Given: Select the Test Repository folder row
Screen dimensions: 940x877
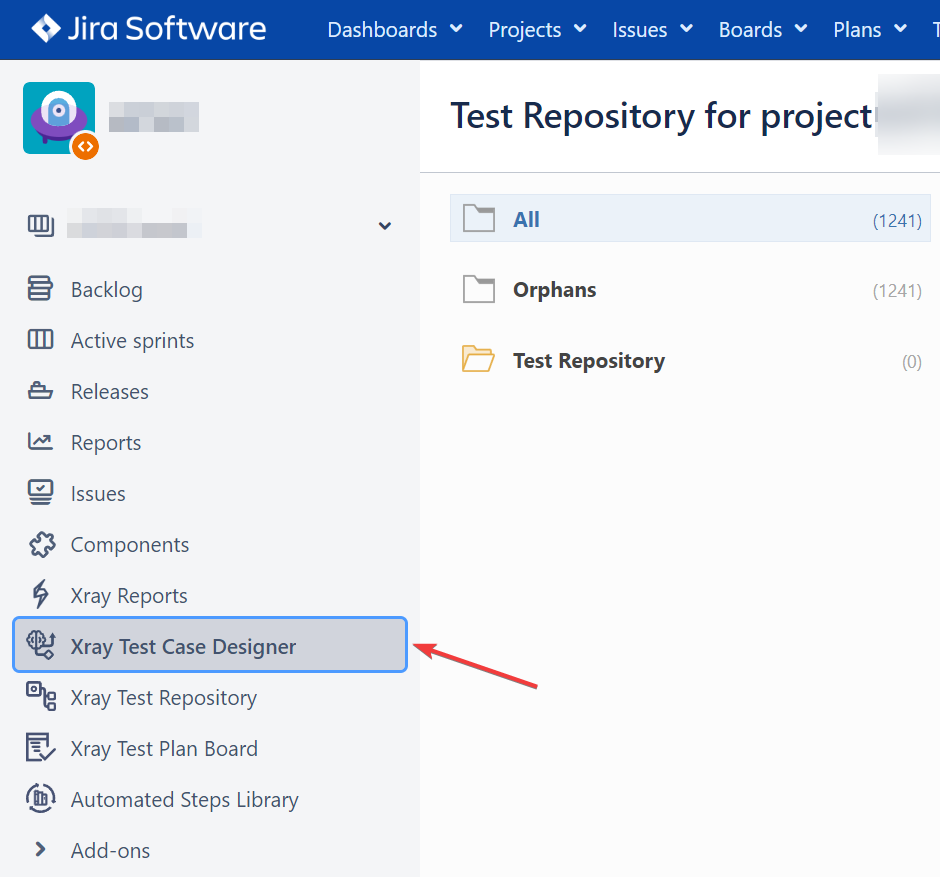Looking at the screenshot, I should coord(690,360).
